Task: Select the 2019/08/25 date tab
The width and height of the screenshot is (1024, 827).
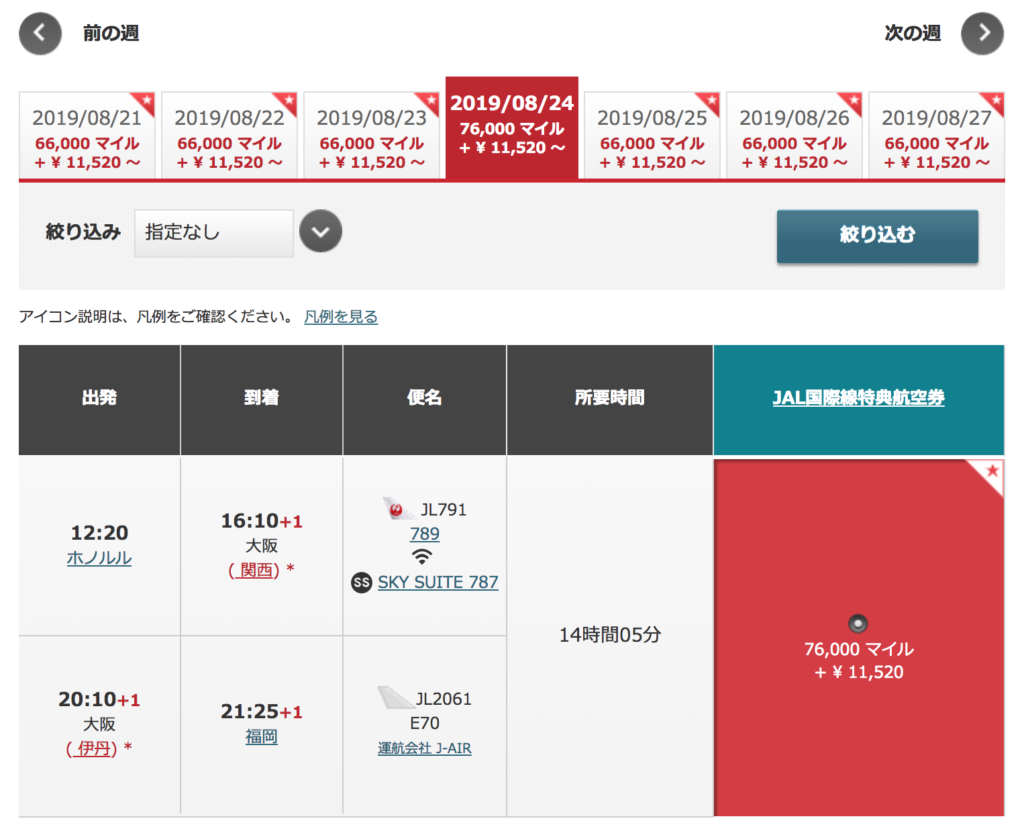Action: tap(652, 135)
